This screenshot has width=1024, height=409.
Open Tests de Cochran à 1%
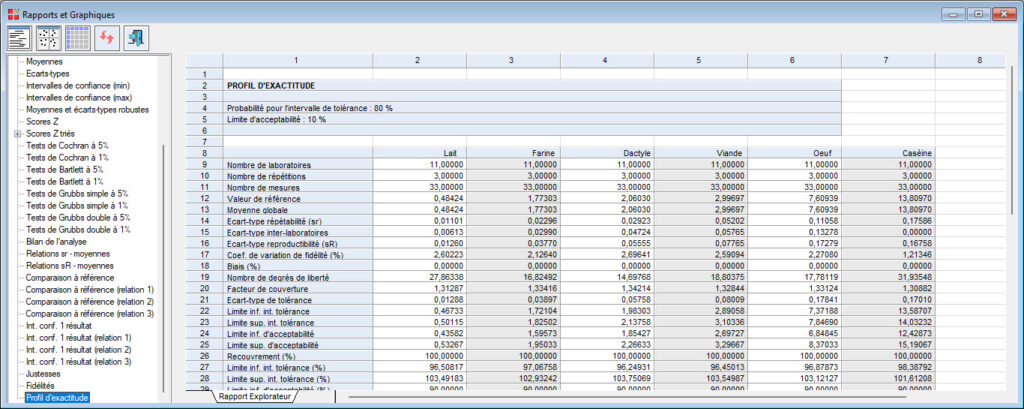(x=67, y=157)
